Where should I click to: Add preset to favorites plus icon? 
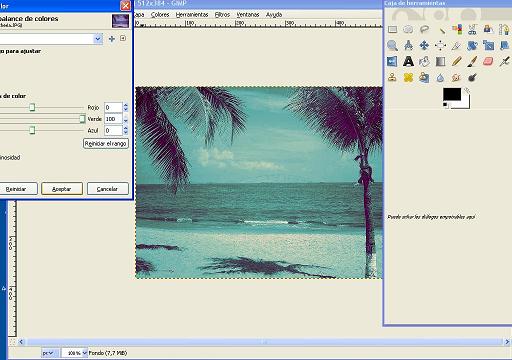coord(112,39)
